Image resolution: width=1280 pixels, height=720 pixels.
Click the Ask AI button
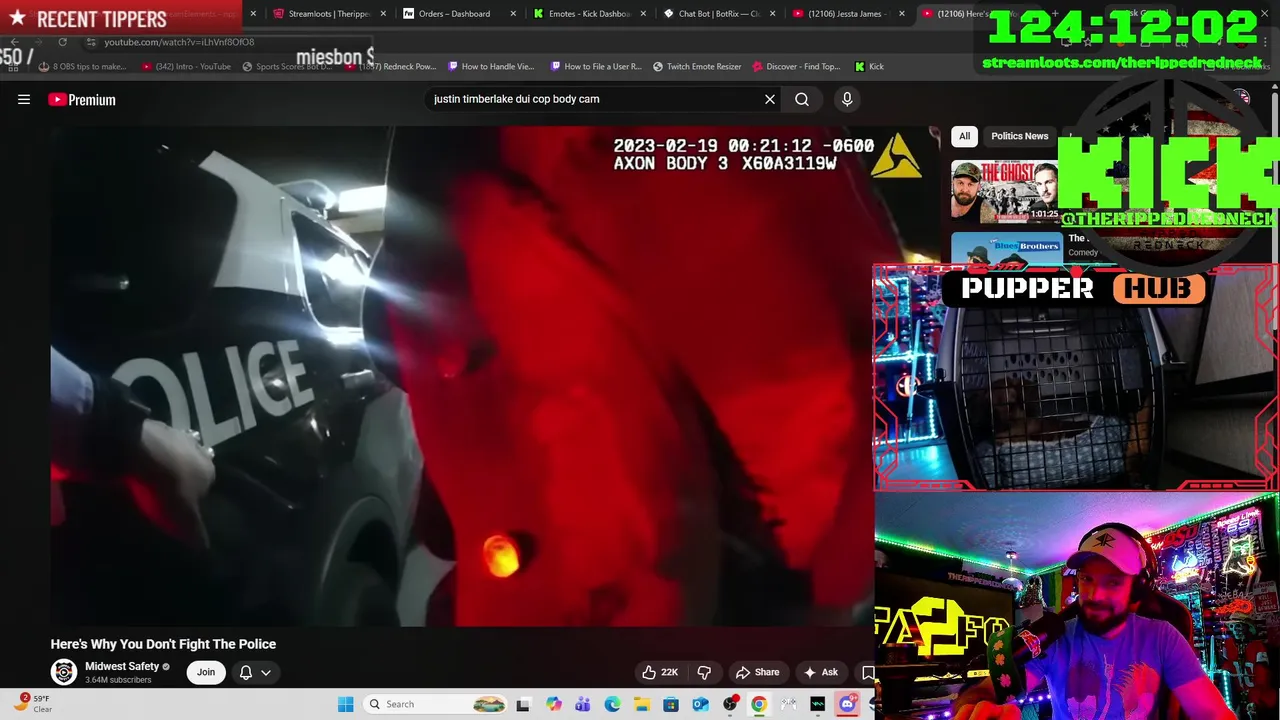pos(820,672)
